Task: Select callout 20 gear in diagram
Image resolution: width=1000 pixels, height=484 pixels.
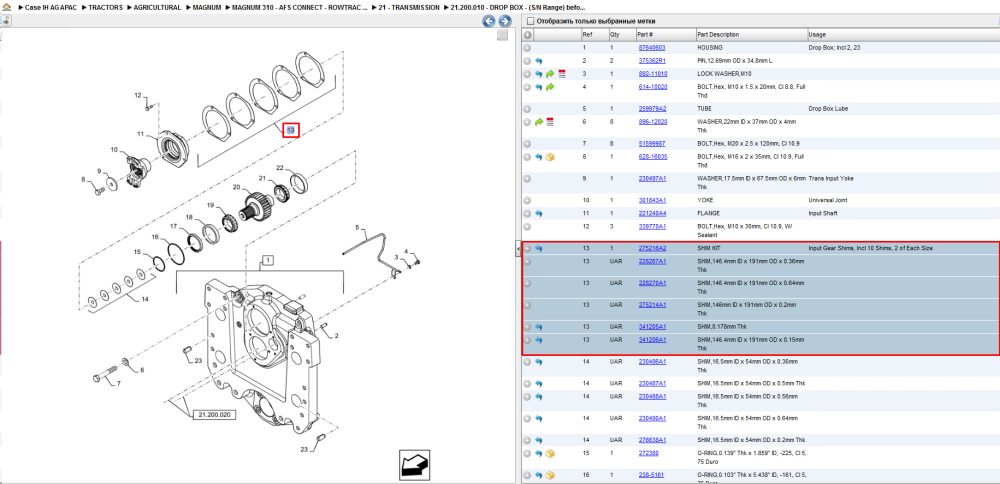Action: 235,187
